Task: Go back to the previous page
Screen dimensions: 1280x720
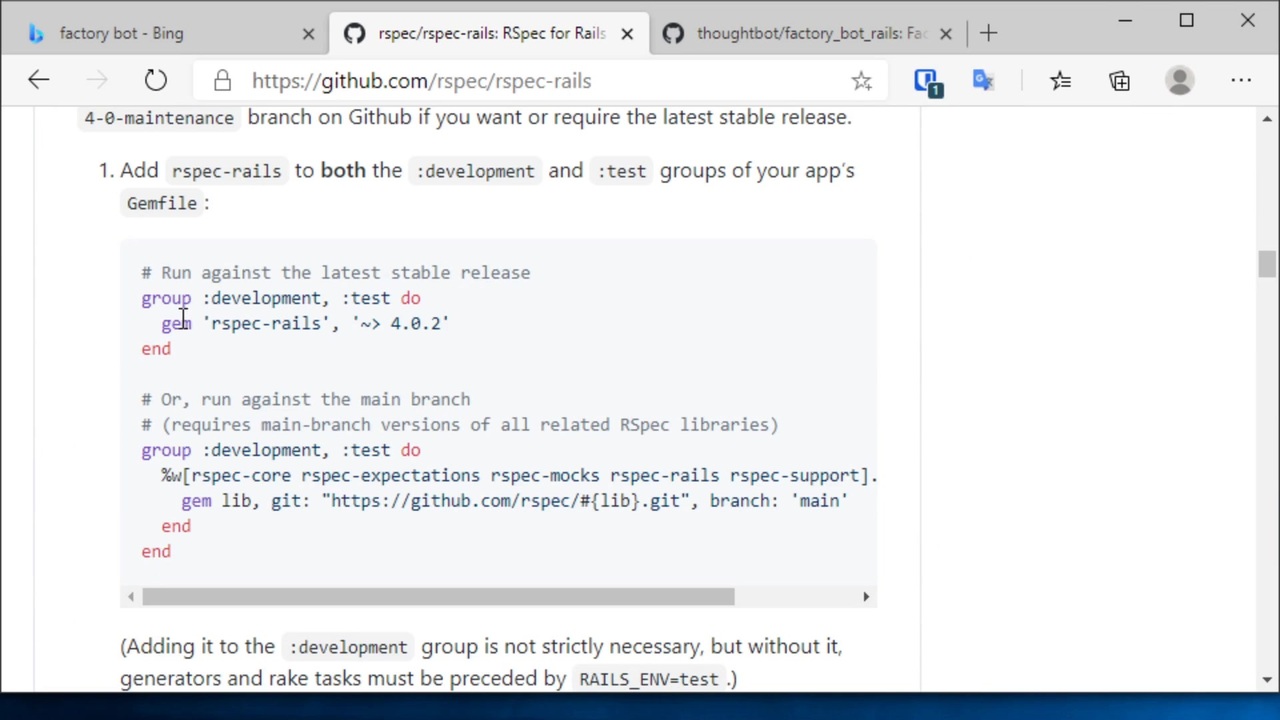Action: tap(38, 81)
